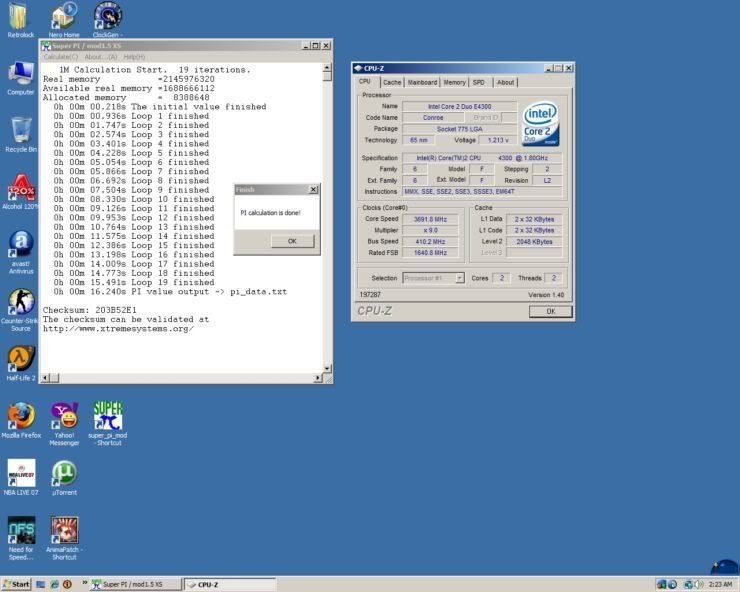Click the Voltage value 1.213 v

tap(498, 140)
